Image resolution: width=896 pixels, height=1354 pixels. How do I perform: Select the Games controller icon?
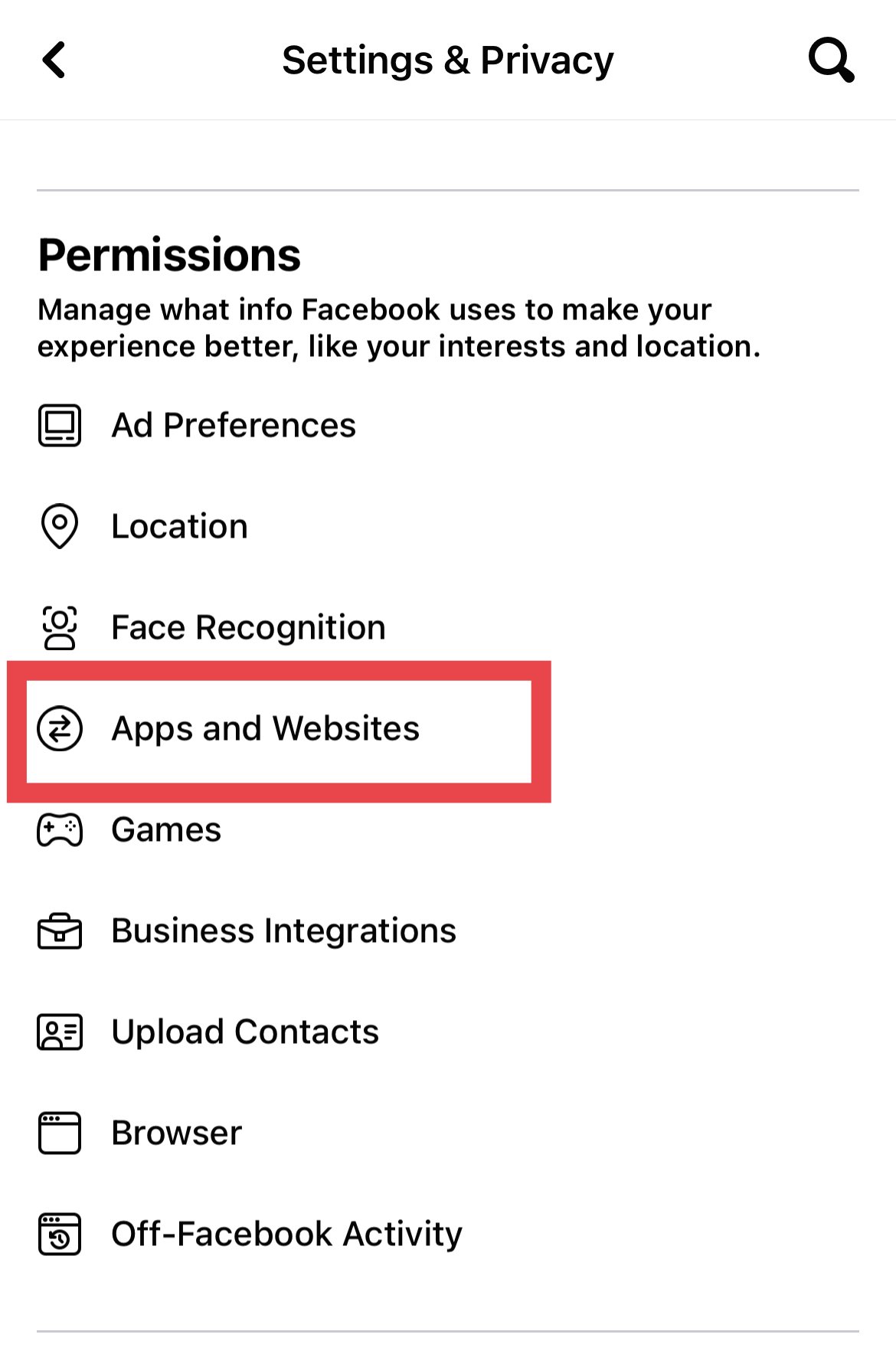point(59,830)
